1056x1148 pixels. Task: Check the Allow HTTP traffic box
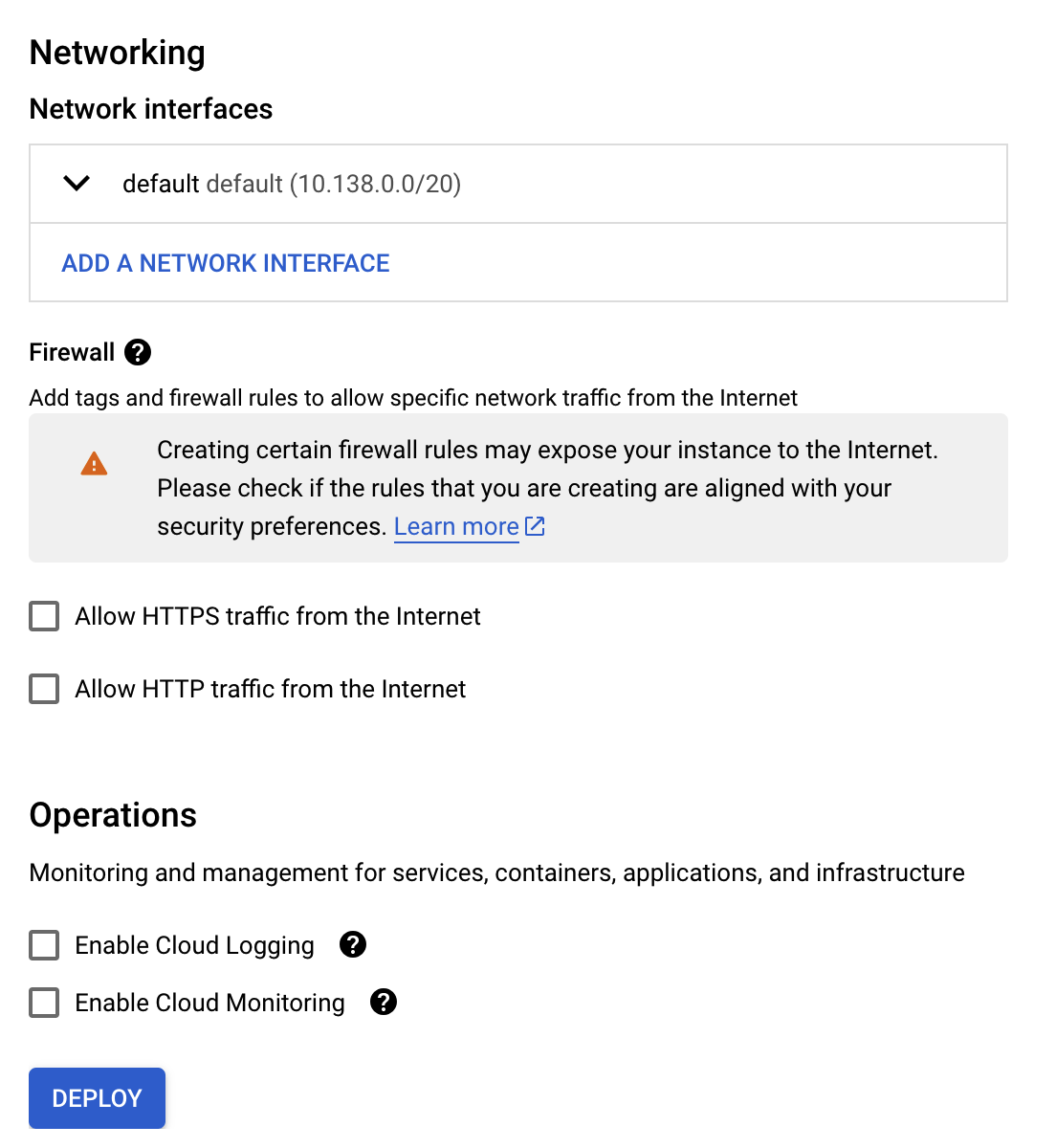click(44, 689)
